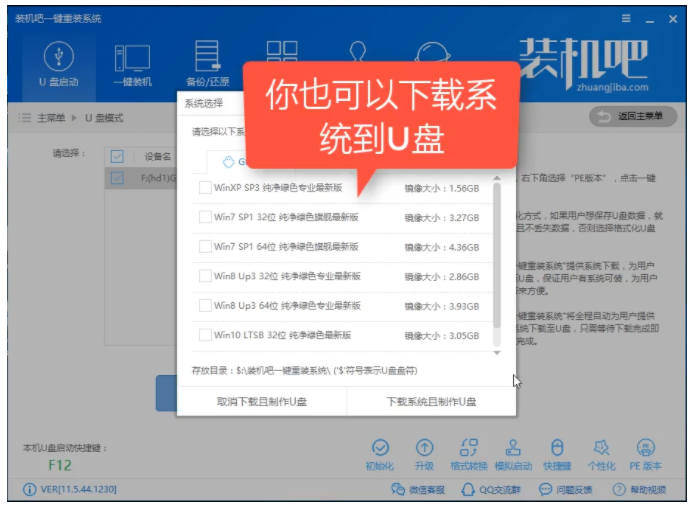Select the PE版本 icon
The height and width of the screenshot is (507, 697).
coord(646,453)
